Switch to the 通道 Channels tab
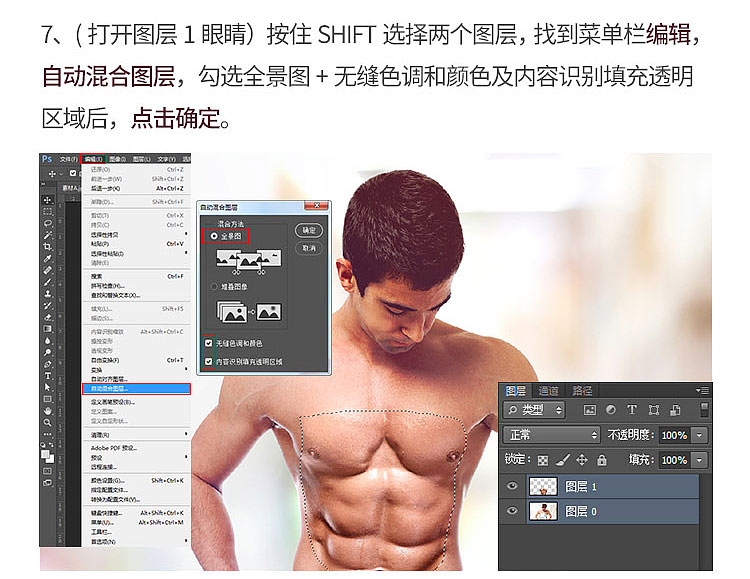Image resolution: width=750 pixels, height=579 pixels. click(x=548, y=391)
